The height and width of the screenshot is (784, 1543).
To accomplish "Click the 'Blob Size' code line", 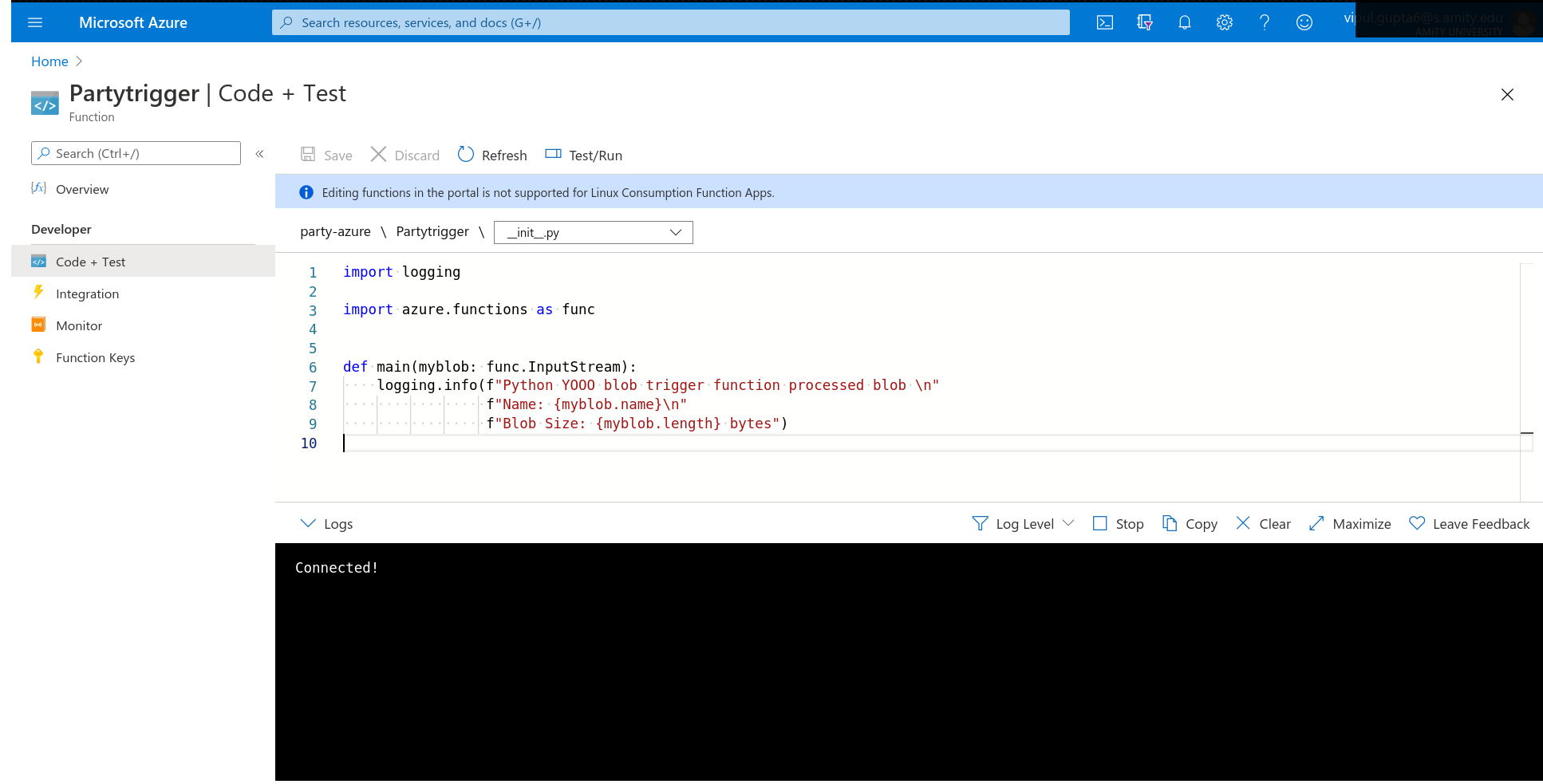I will 637,424.
